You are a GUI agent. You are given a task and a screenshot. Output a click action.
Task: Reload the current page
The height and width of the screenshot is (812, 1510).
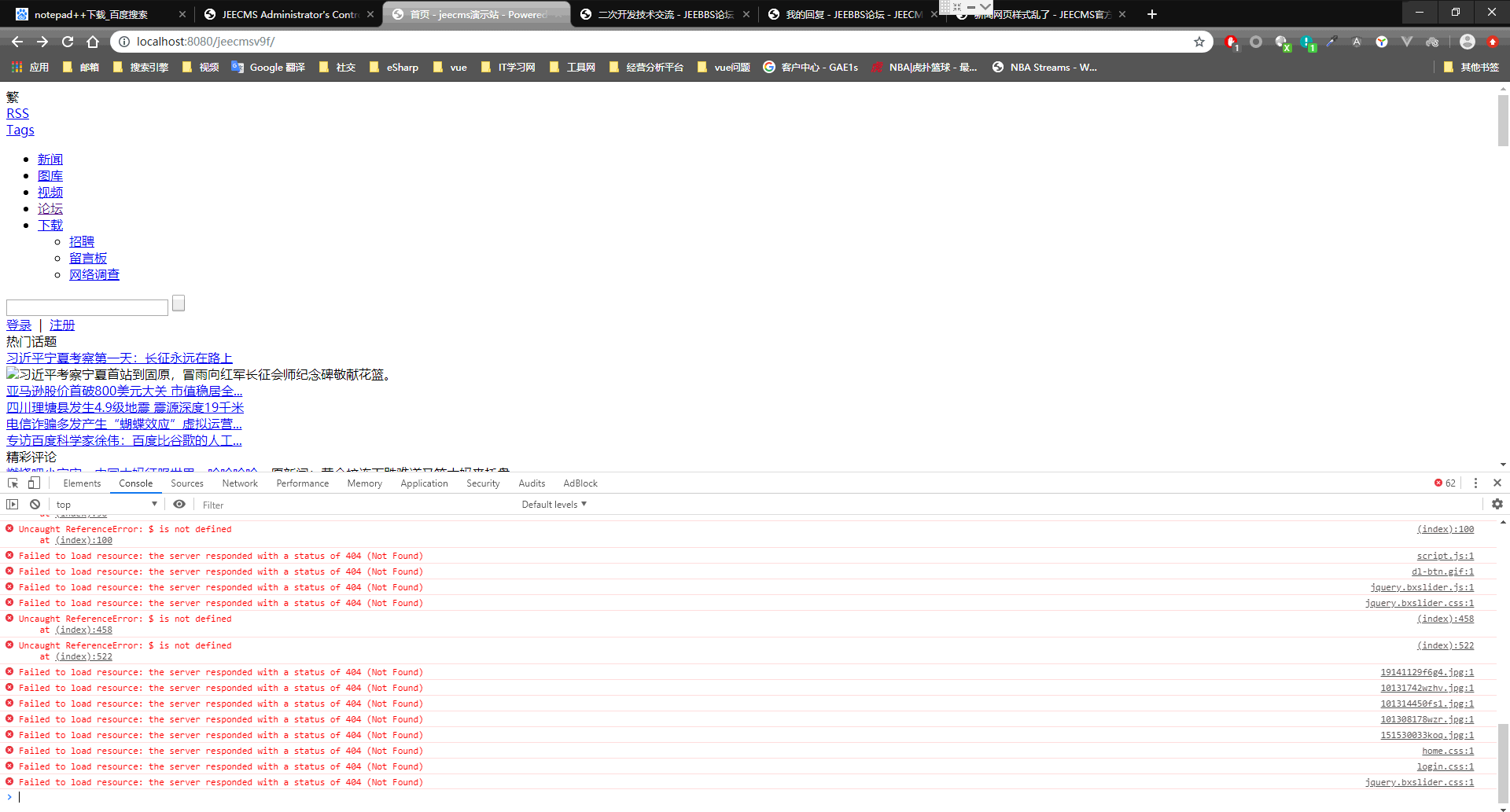coord(68,42)
